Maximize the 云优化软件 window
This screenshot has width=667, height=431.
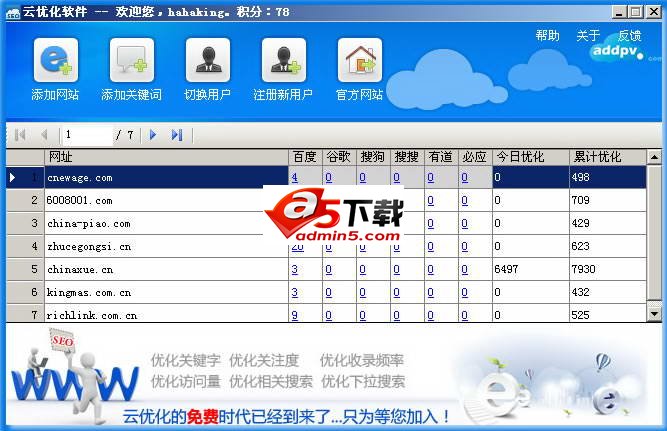(x=636, y=12)
